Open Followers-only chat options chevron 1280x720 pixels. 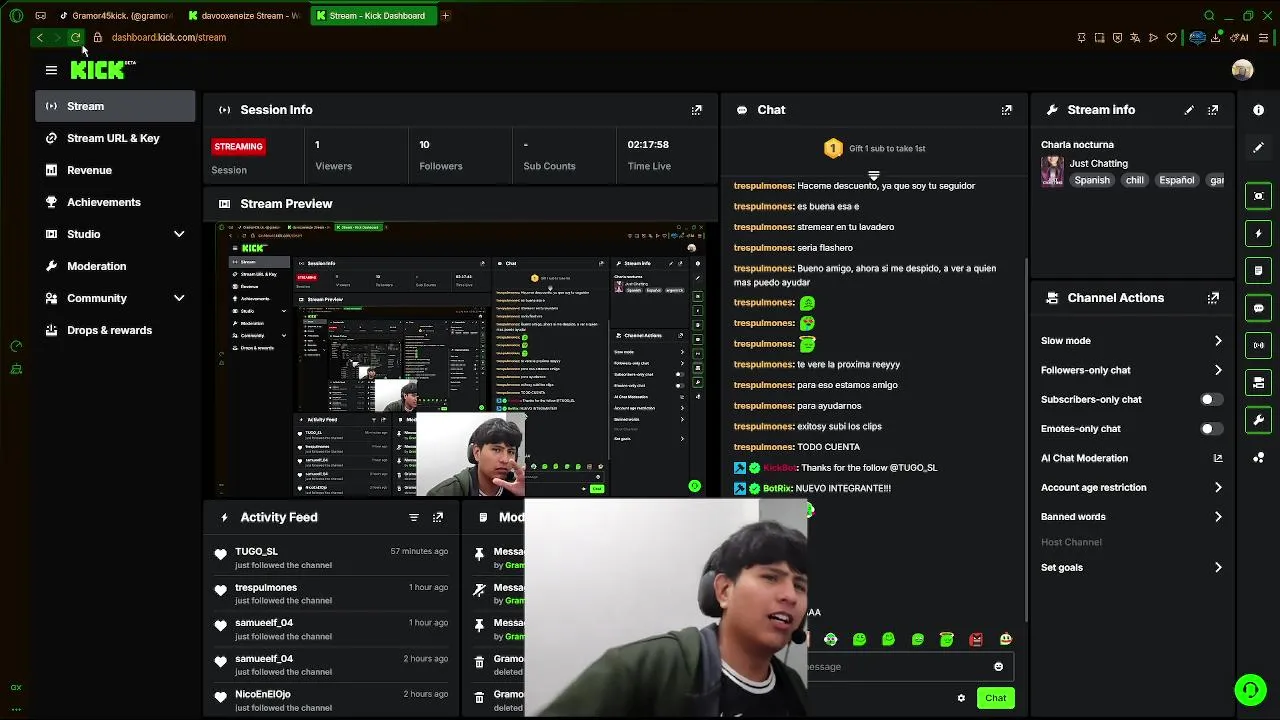tap(1218, 370)
